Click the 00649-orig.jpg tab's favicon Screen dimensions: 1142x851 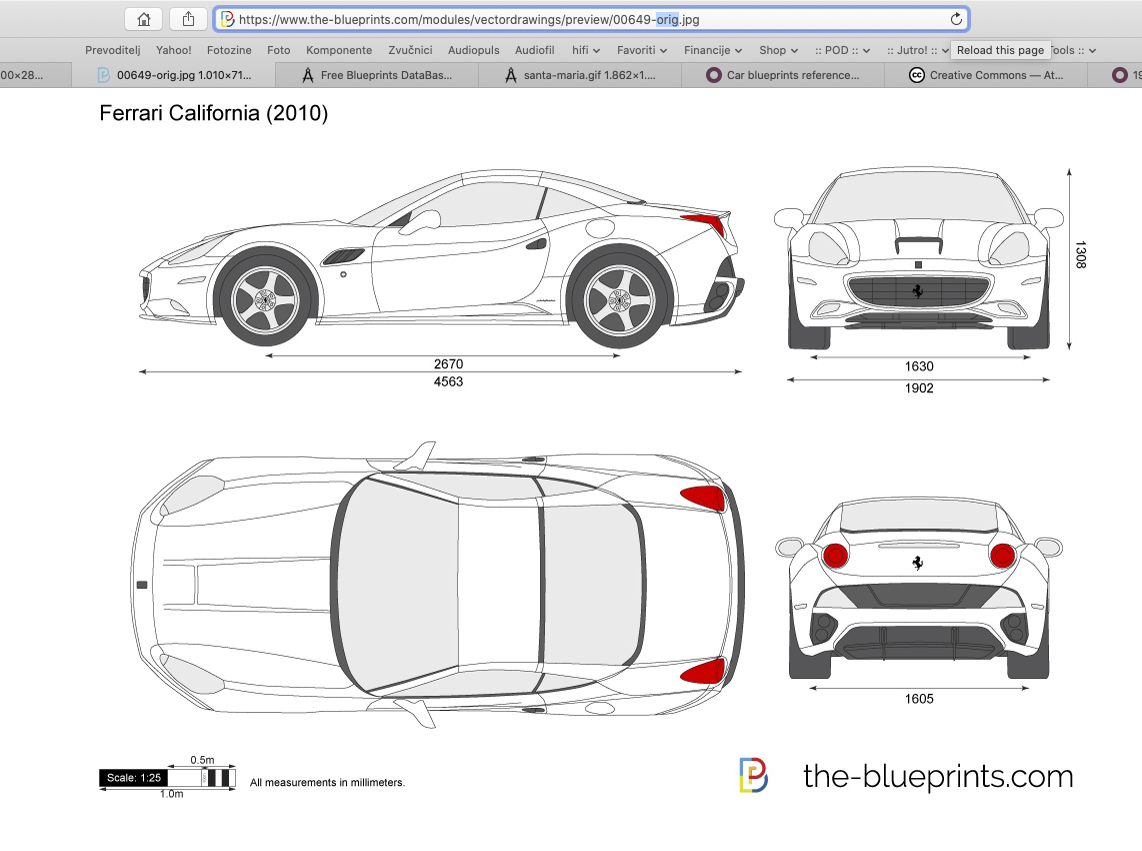tap(103, 75)
